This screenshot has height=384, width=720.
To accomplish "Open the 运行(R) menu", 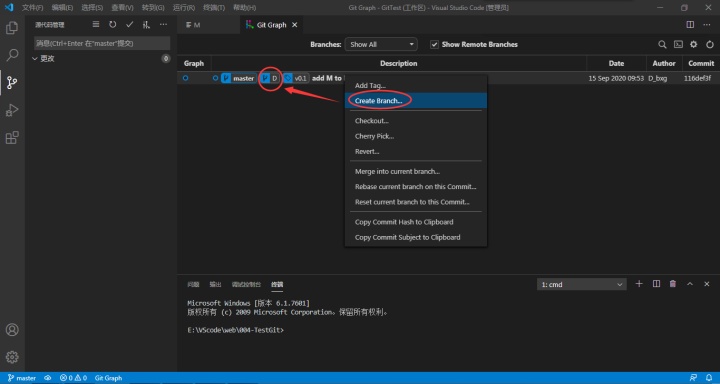I will click(184, 8).
